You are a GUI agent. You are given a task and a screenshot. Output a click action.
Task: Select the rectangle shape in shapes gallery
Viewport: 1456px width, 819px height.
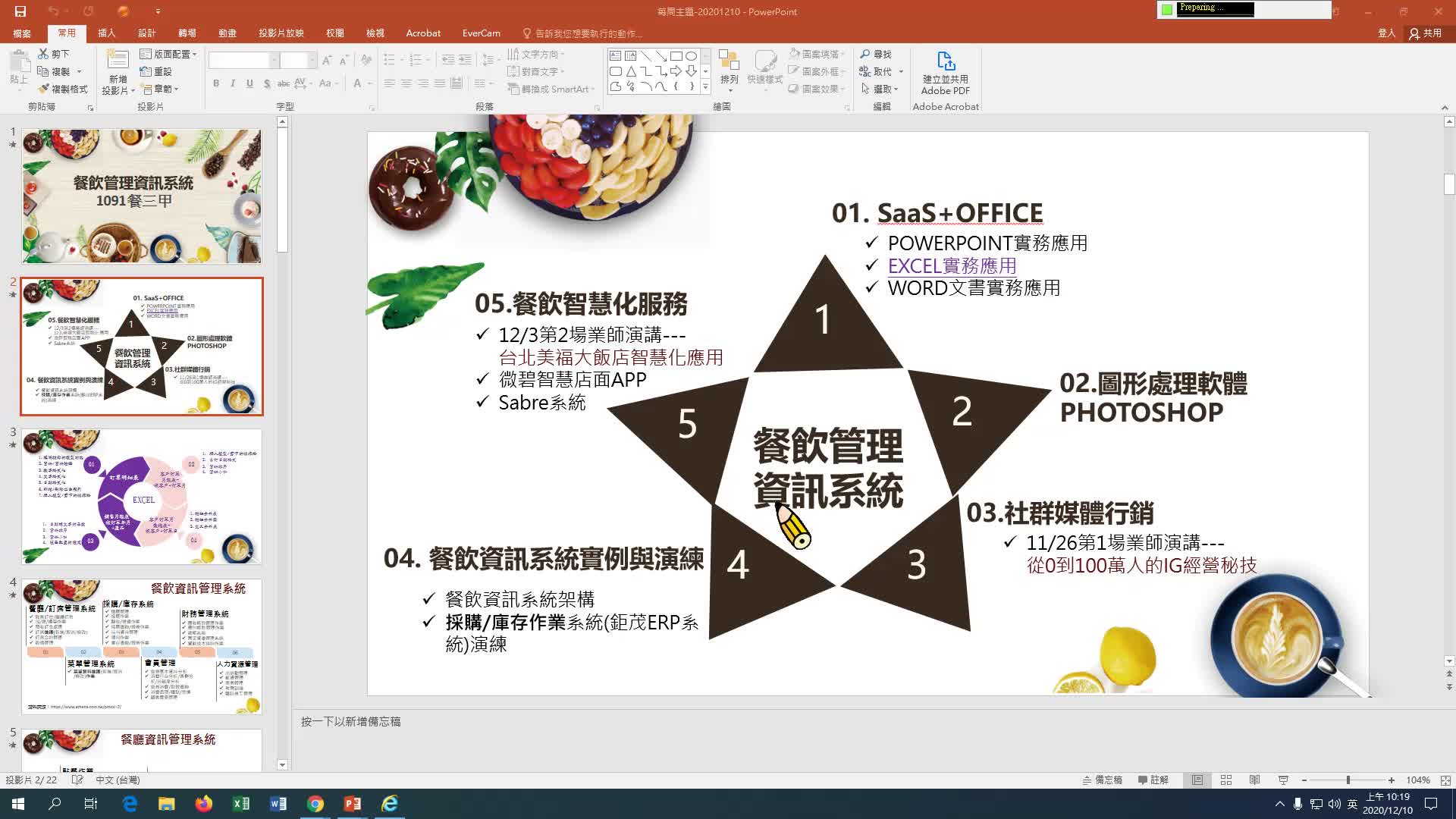point(676,56)
